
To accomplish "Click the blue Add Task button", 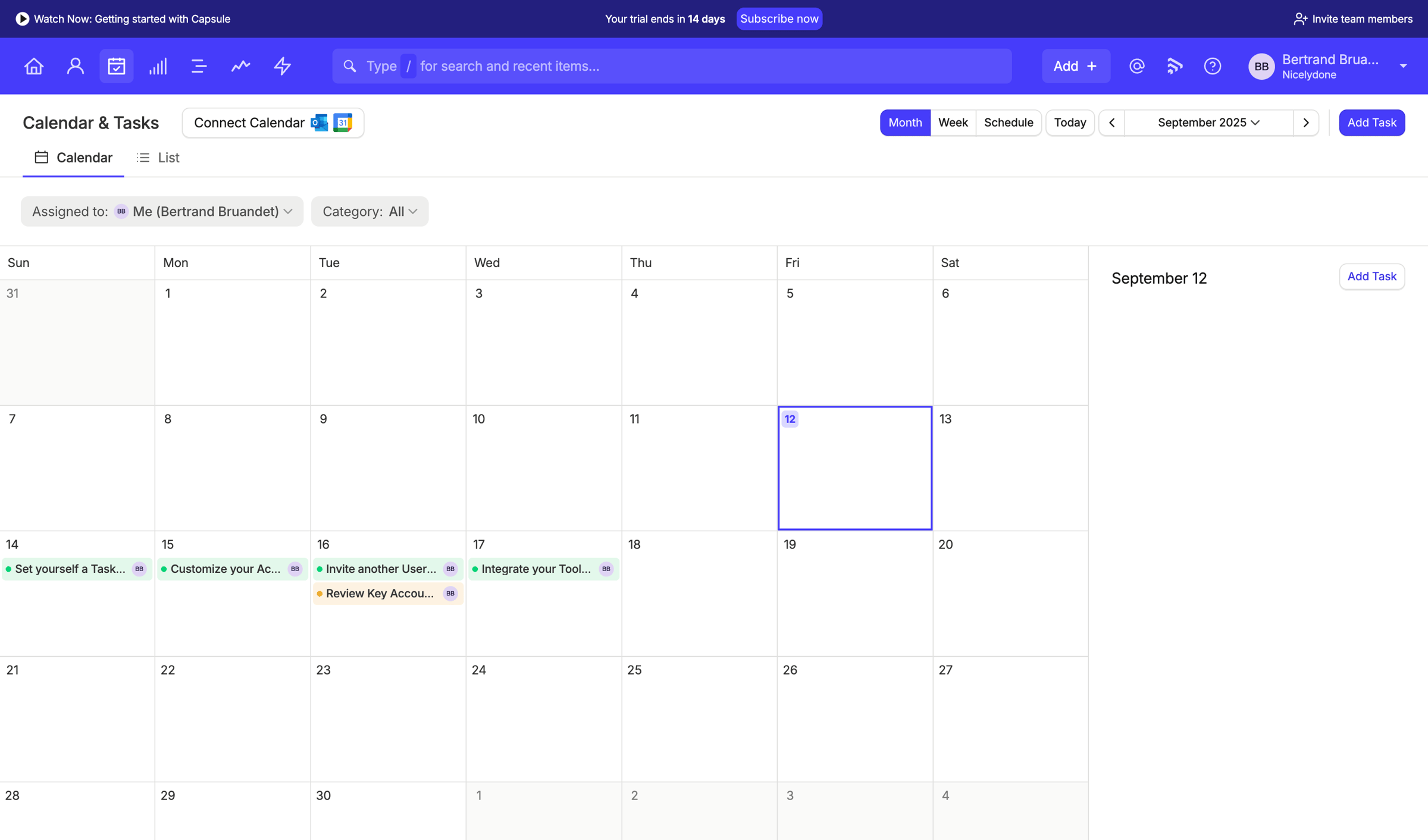I will (x=1371, y=123).
